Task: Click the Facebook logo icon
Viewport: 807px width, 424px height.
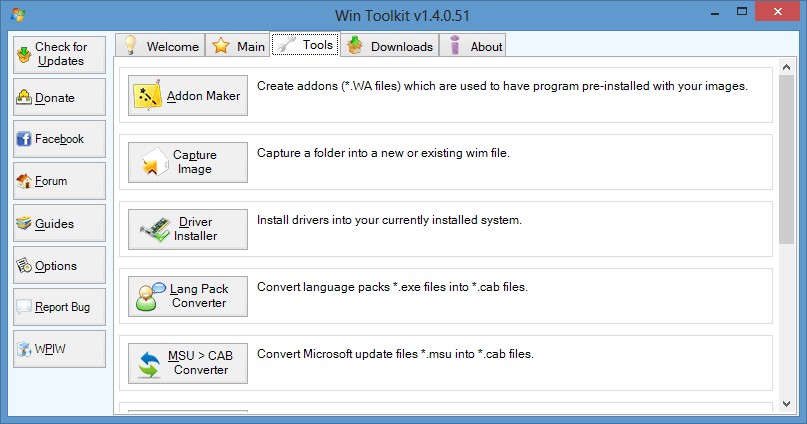Action: click(x=25, y=139)
